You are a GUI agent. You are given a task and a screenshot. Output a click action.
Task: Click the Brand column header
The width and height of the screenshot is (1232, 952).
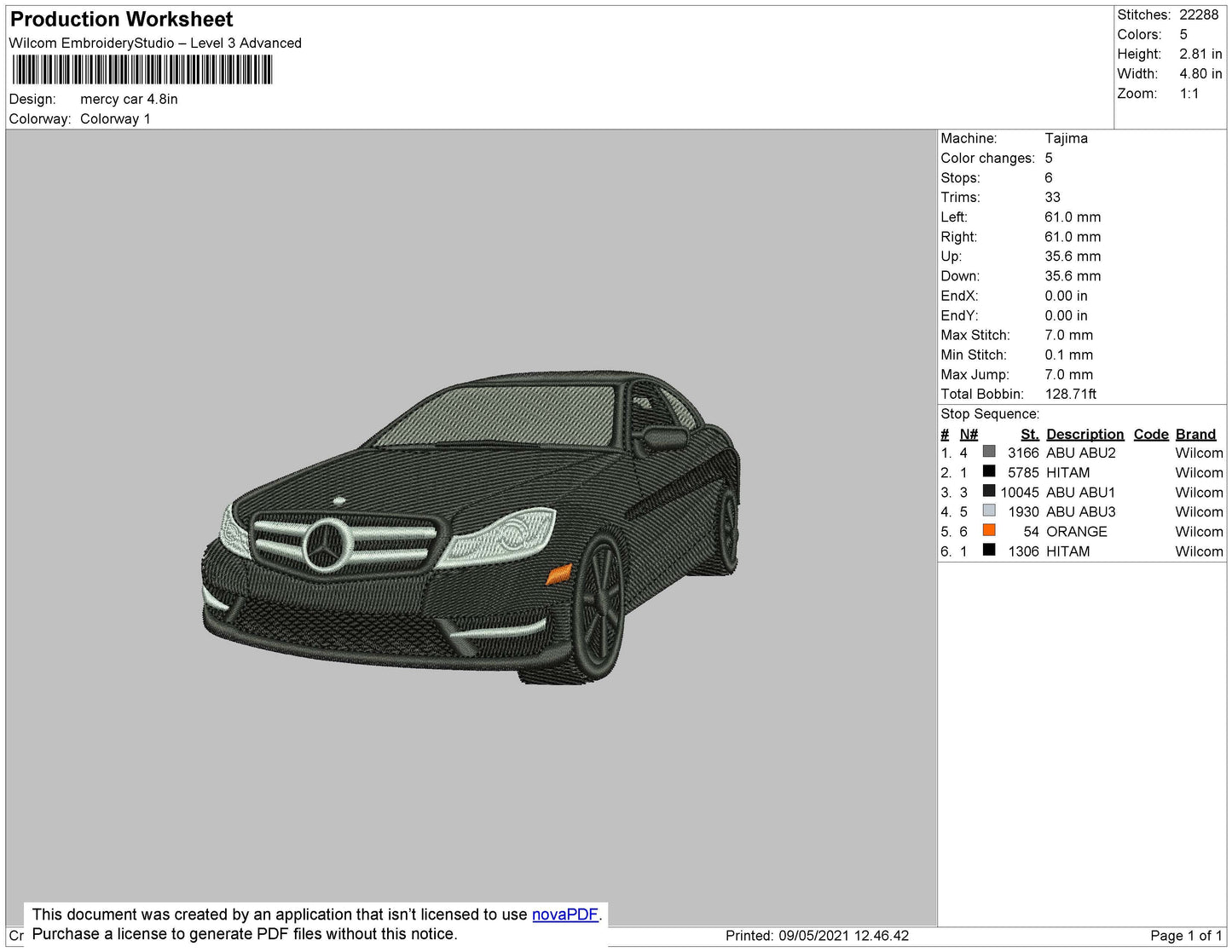coord(1195,435)
